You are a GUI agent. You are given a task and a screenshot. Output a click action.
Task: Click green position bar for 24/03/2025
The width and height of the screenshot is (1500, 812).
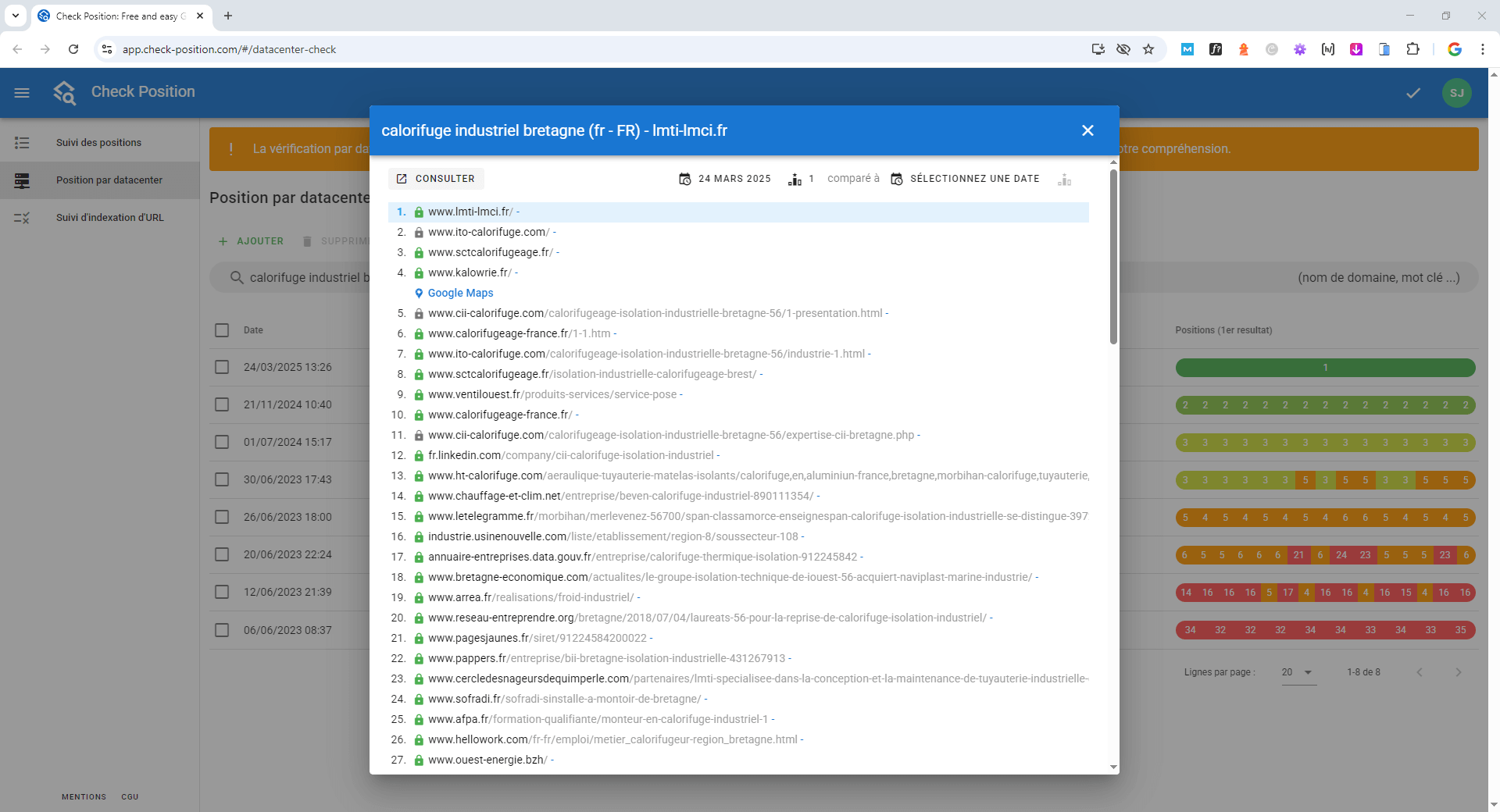pos(1325,368)
